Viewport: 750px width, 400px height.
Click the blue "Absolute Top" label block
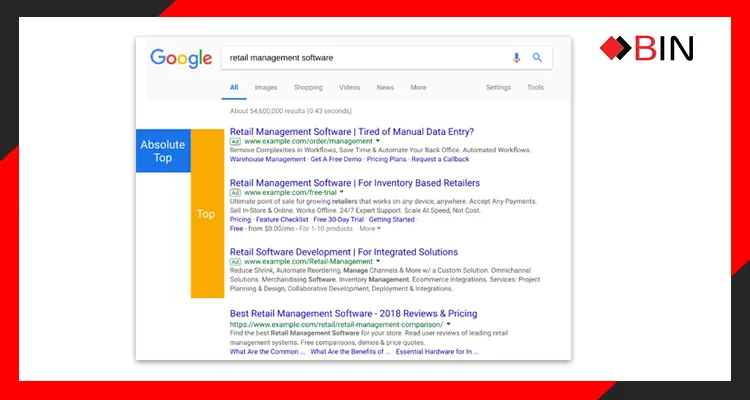(162, 151)
